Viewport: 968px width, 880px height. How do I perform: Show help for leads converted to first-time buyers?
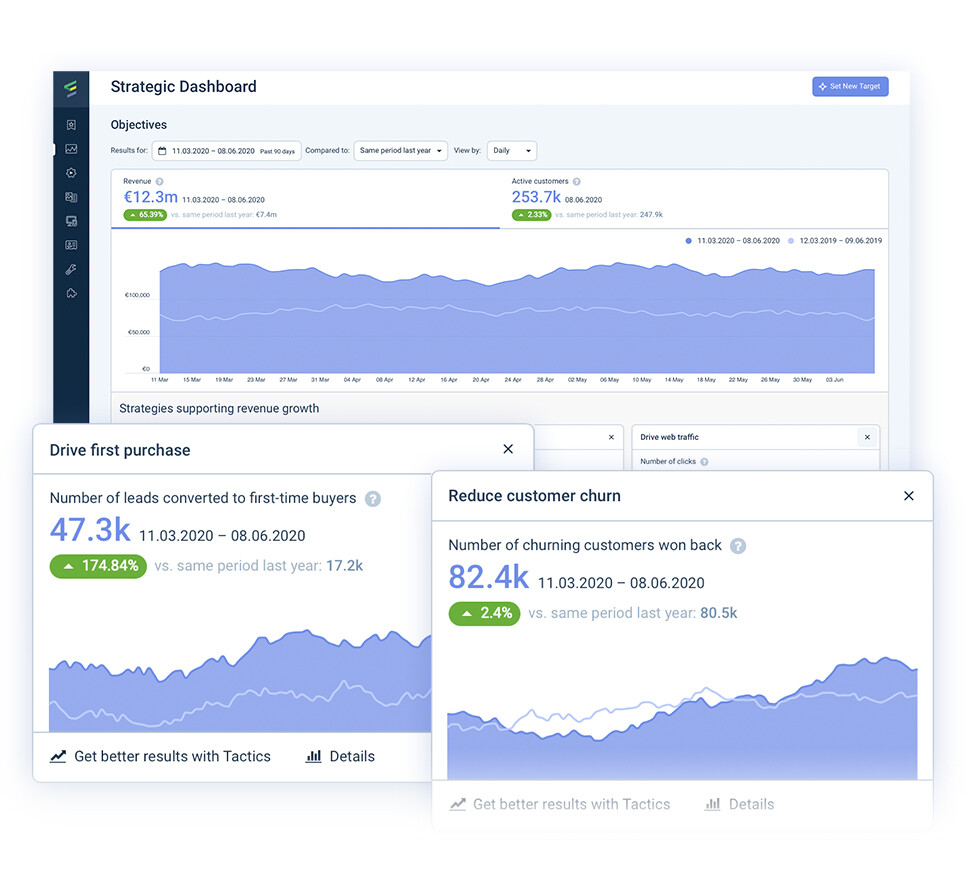click(x=373, y=499)
